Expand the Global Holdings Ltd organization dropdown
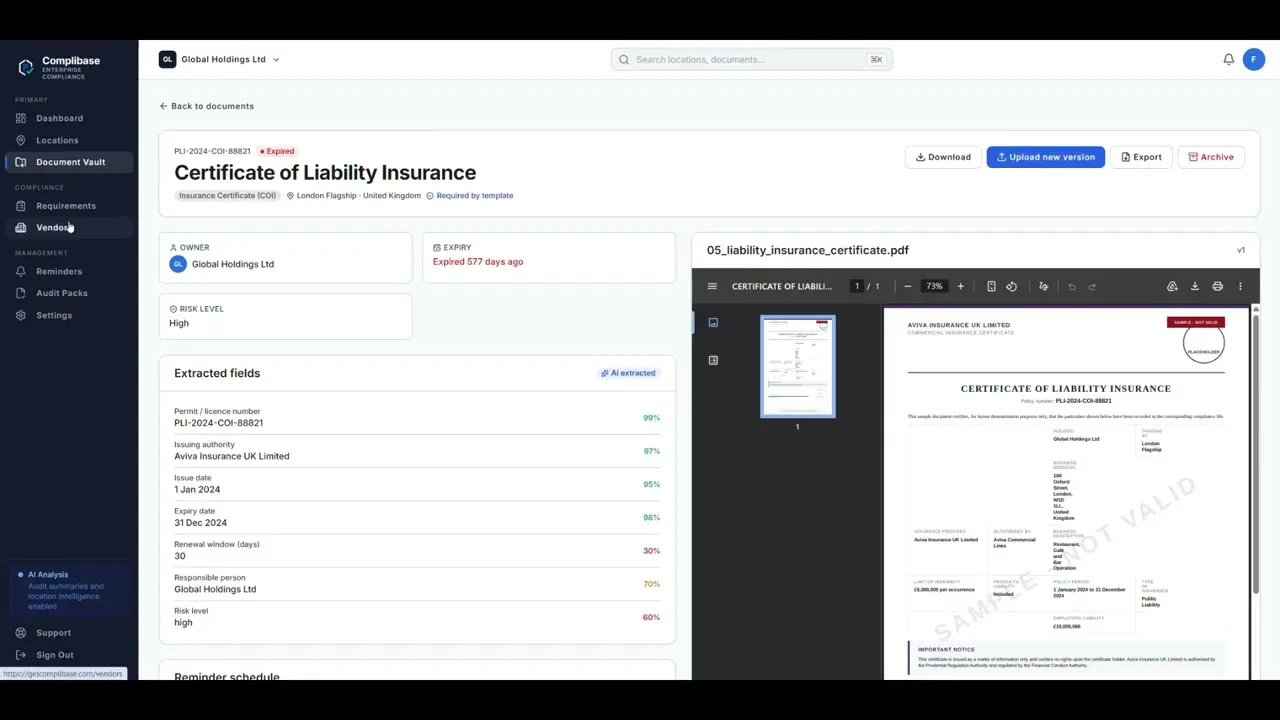The width and height of the screenshot is (1280, 720). 219,60
